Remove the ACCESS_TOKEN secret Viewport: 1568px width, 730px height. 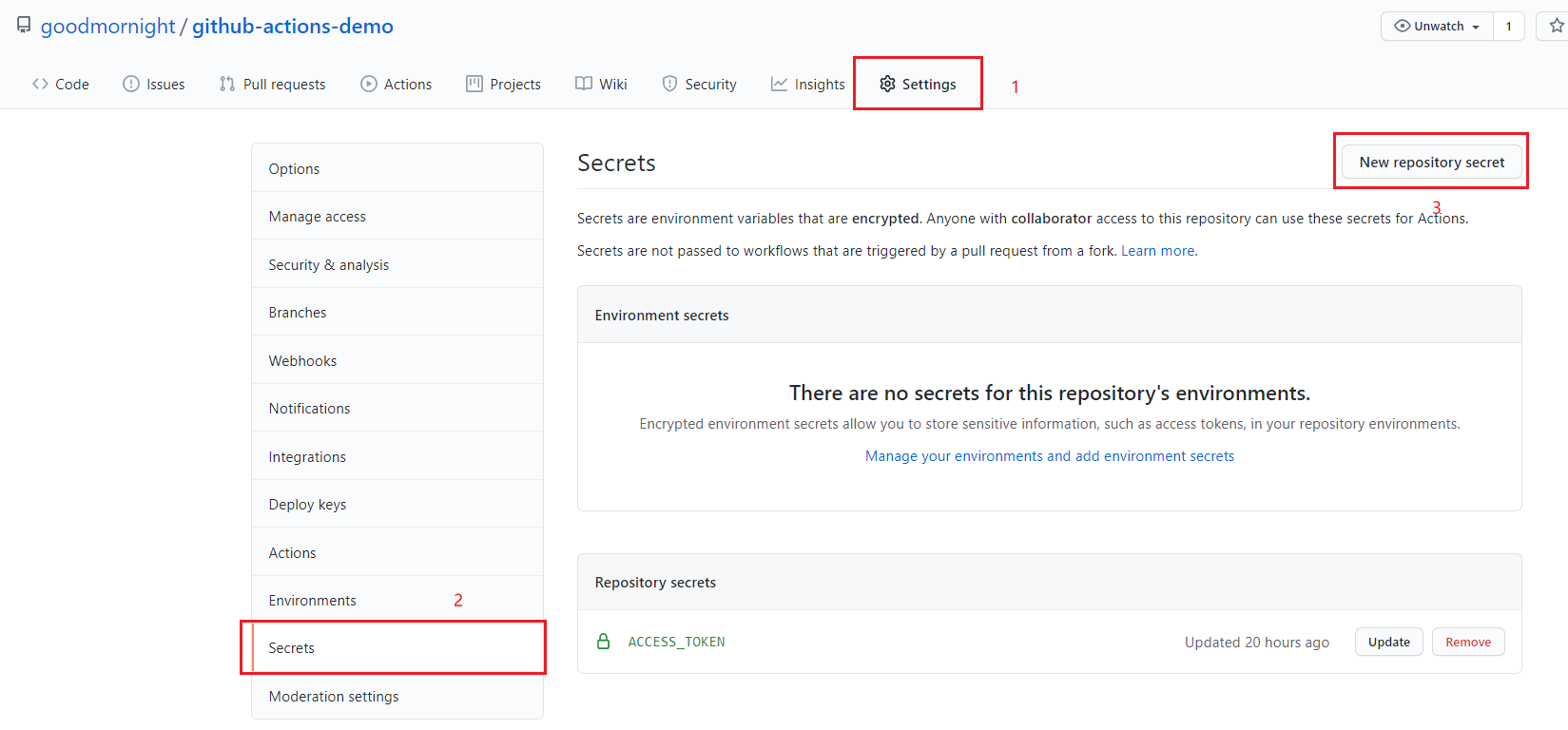tap(1468, 642)
